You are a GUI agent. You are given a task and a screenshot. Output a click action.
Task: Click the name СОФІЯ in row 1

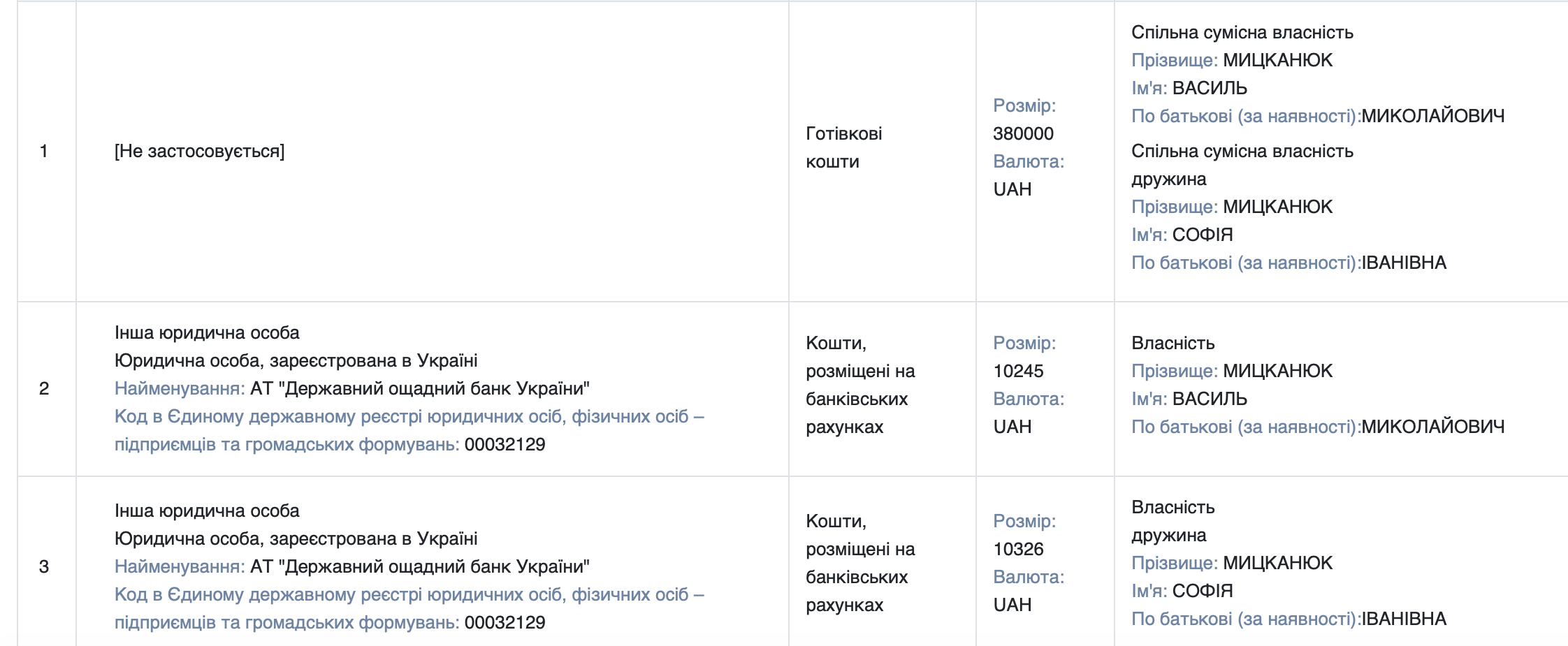(1202, 235)
